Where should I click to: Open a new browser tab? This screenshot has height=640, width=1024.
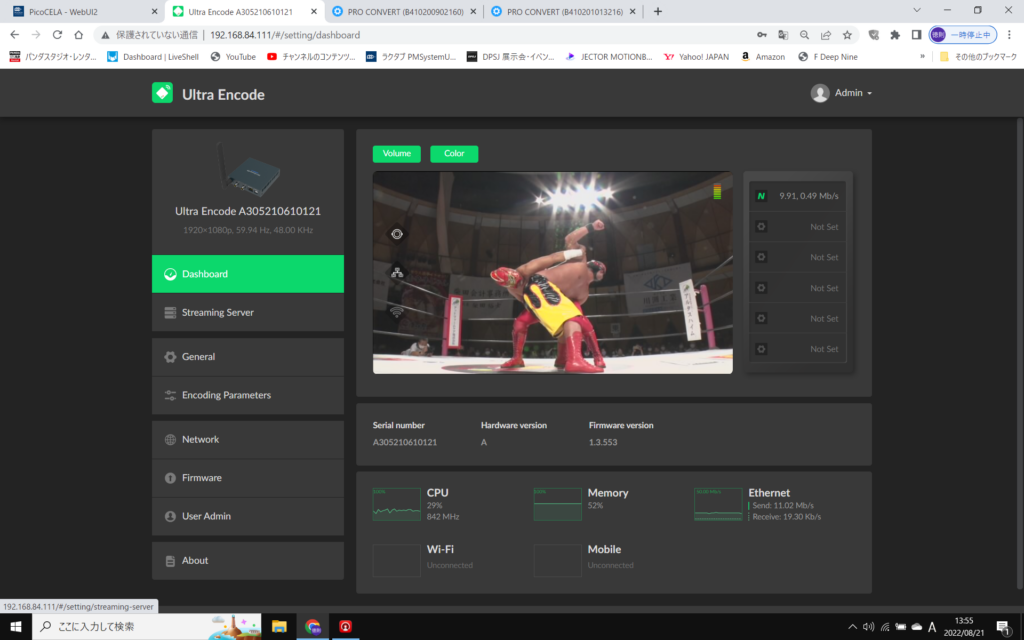[x=658, y=12]
